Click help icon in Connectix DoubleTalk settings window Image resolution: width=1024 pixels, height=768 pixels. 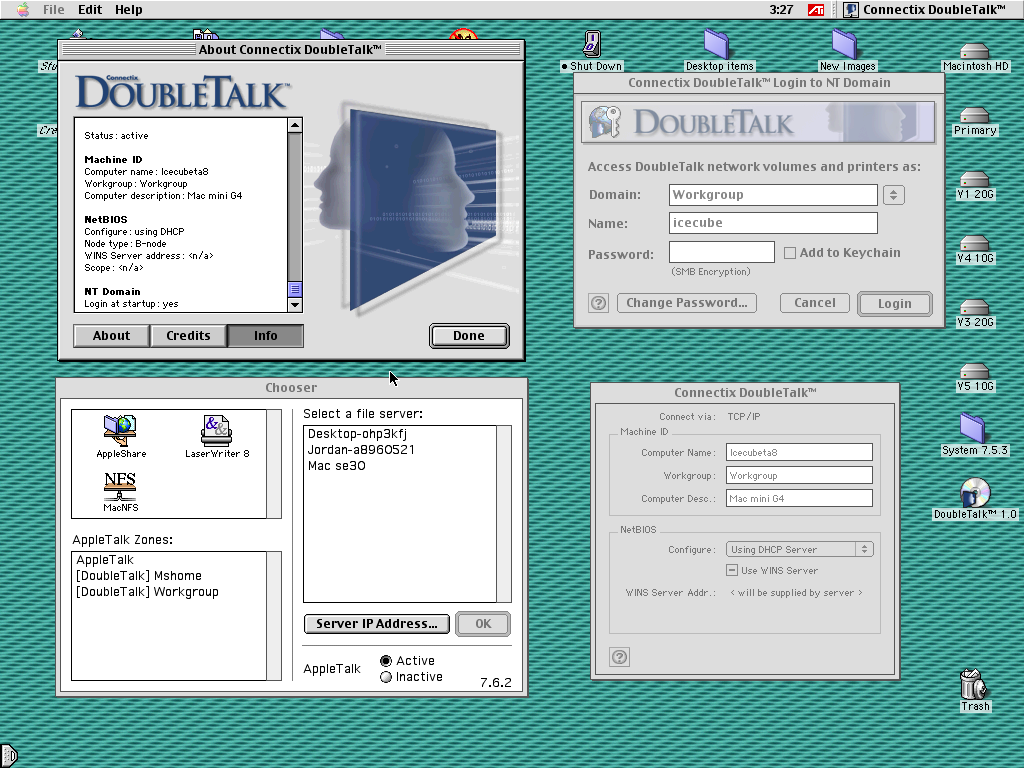coord(619,657)
